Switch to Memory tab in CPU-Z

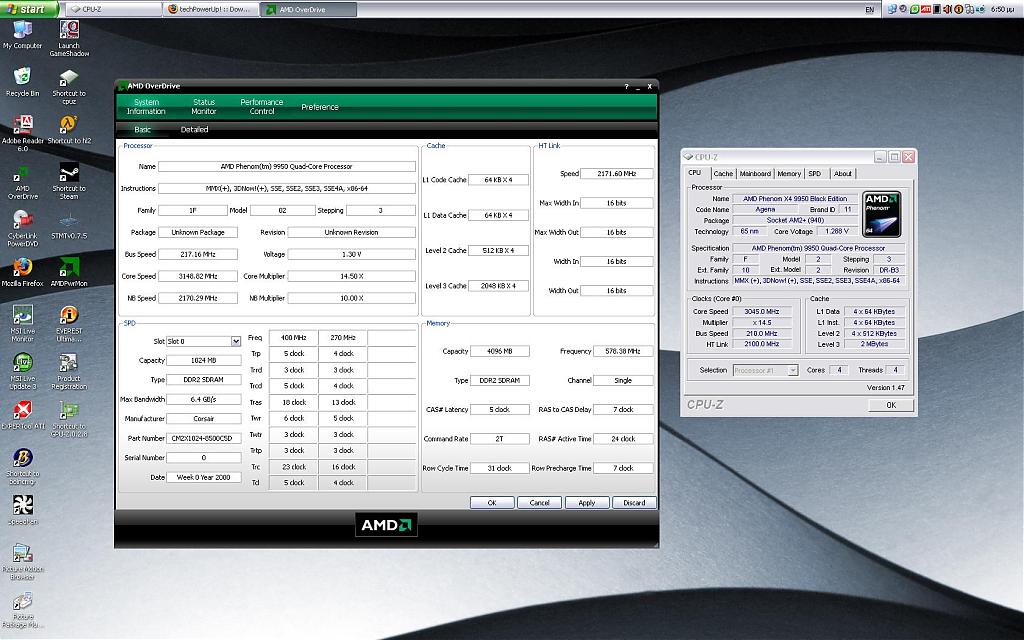click(789, 174)
